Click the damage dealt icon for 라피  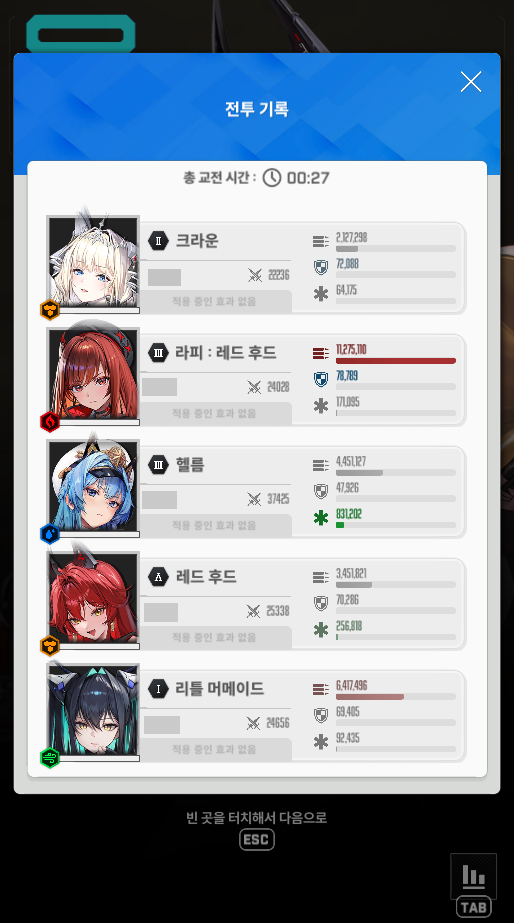320,353
